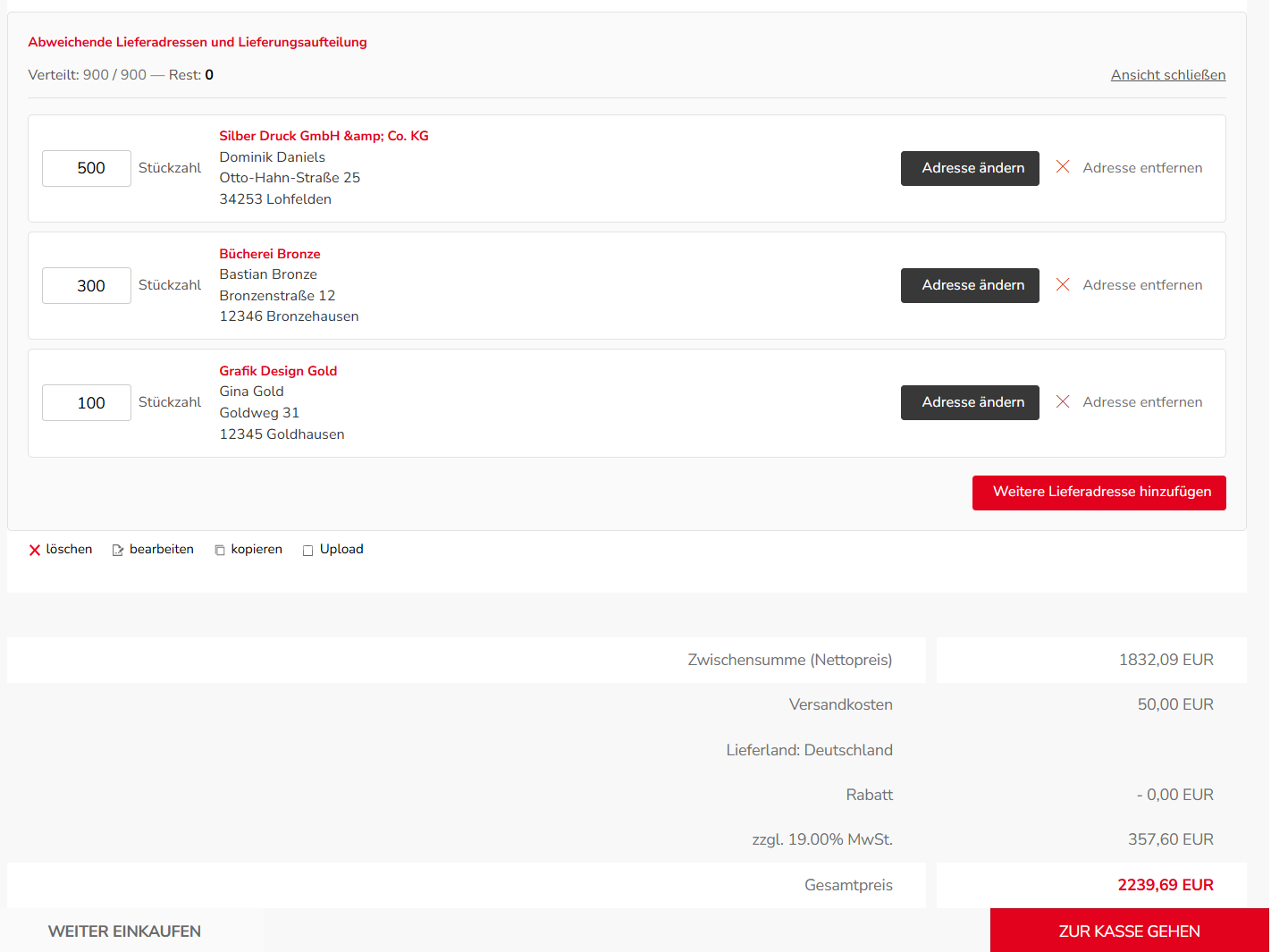Click the kopieren text link
This screenshot has width=1271, height=952.
(x=257, y=549)
